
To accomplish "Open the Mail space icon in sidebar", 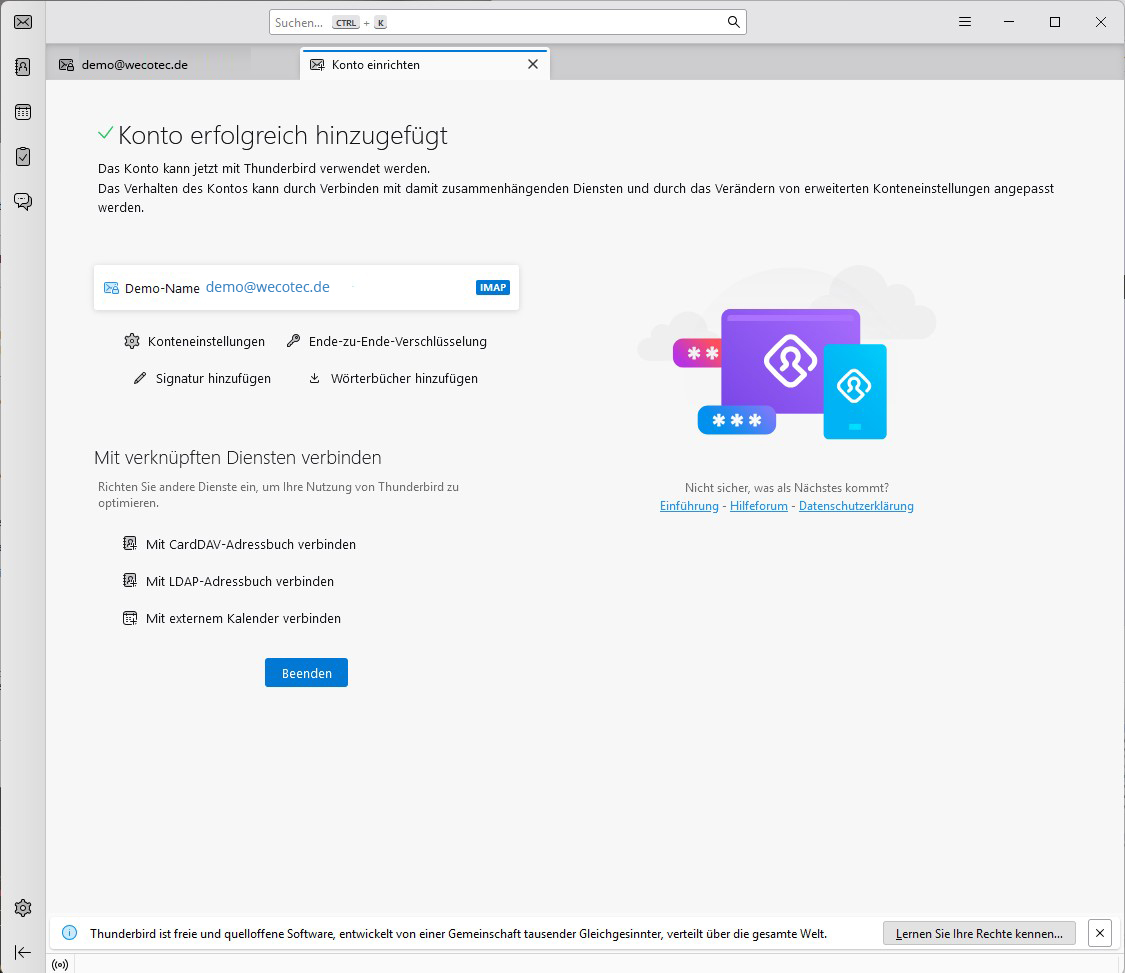I will 23,22.
